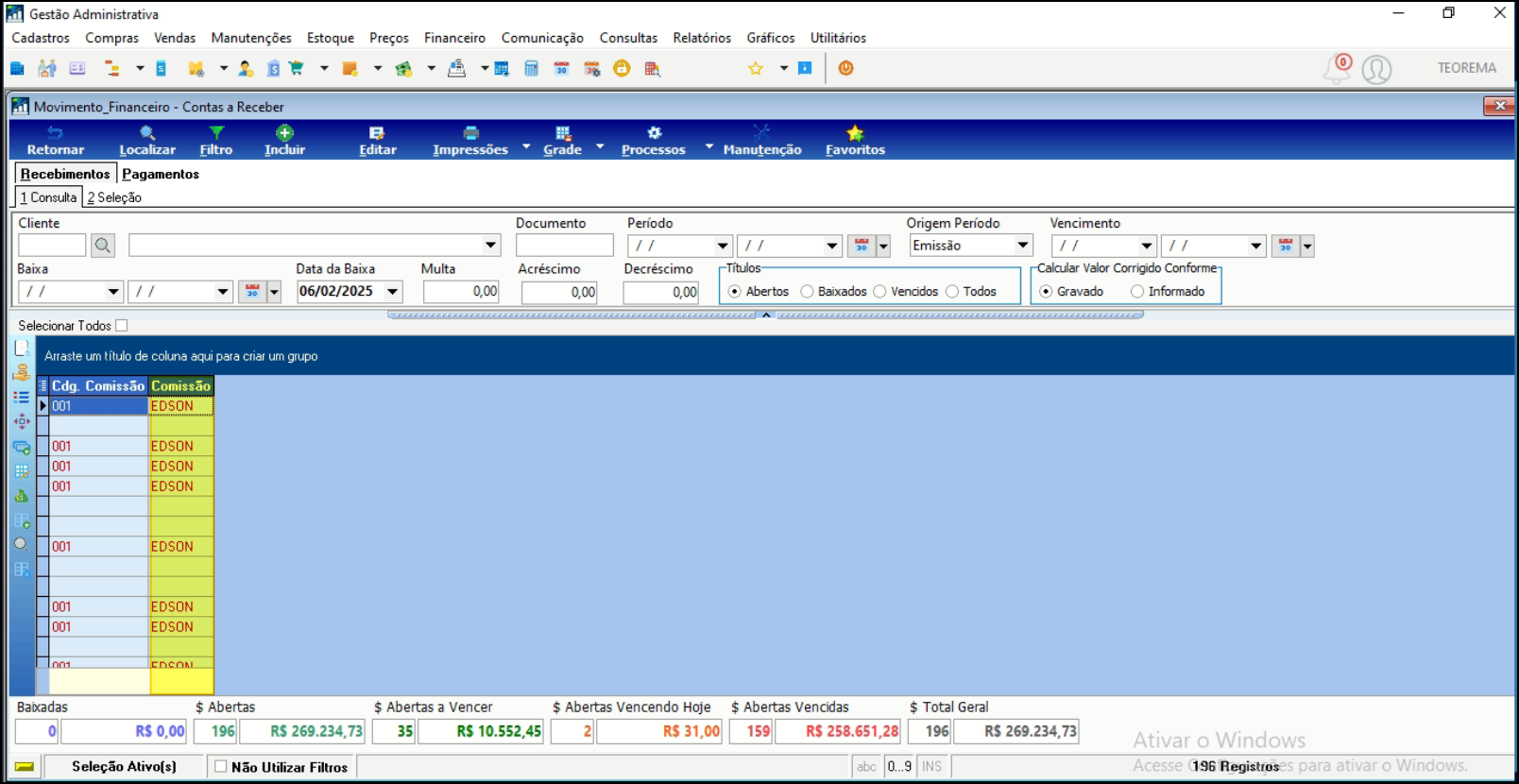The height and width of the screenshot is (784, 1519).
Task: Click the Manutenção tools button
Action: click(762, 140)
